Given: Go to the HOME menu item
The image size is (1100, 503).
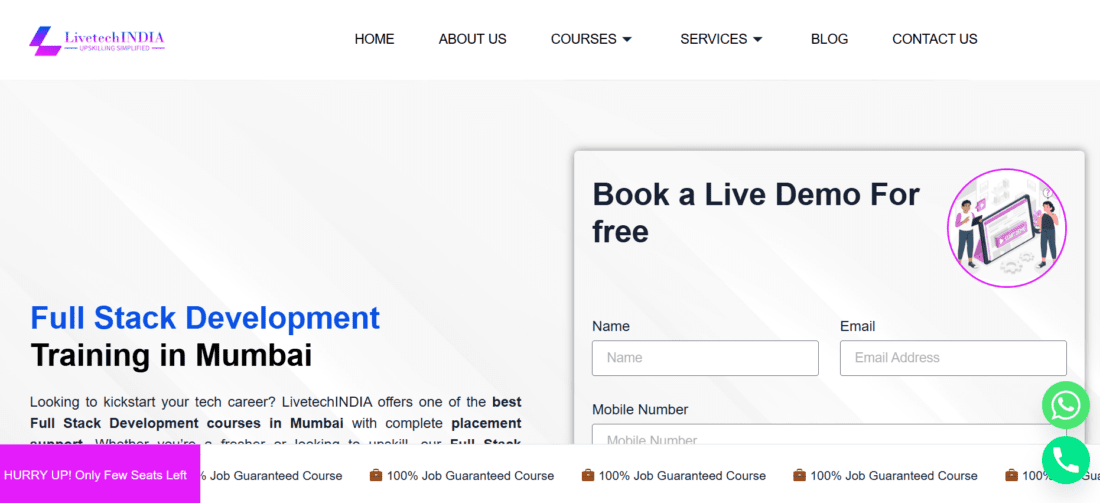Looking at the screenshot, I should coord(374,39).
